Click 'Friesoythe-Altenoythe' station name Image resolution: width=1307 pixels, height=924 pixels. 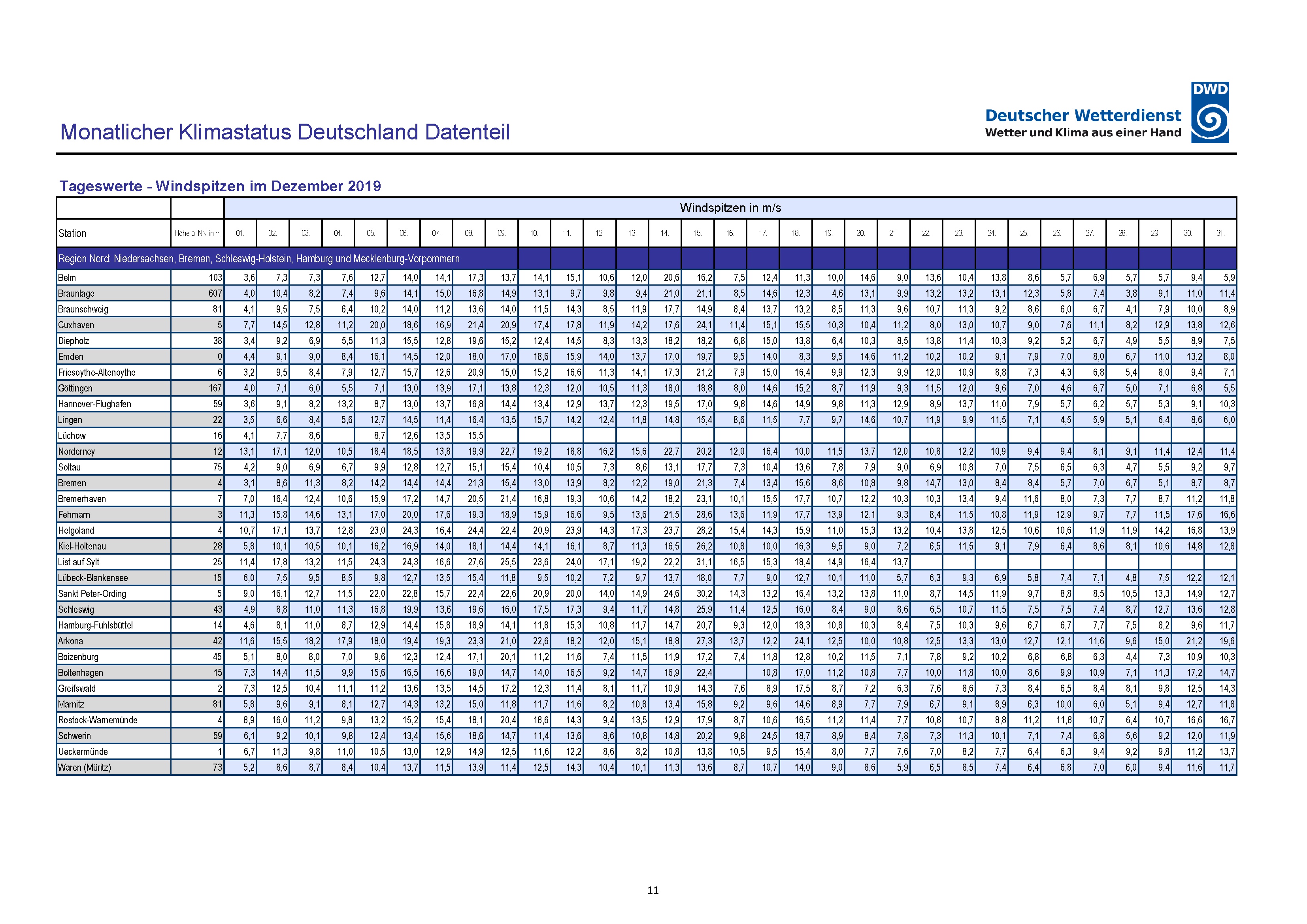[x=97, y=373]
